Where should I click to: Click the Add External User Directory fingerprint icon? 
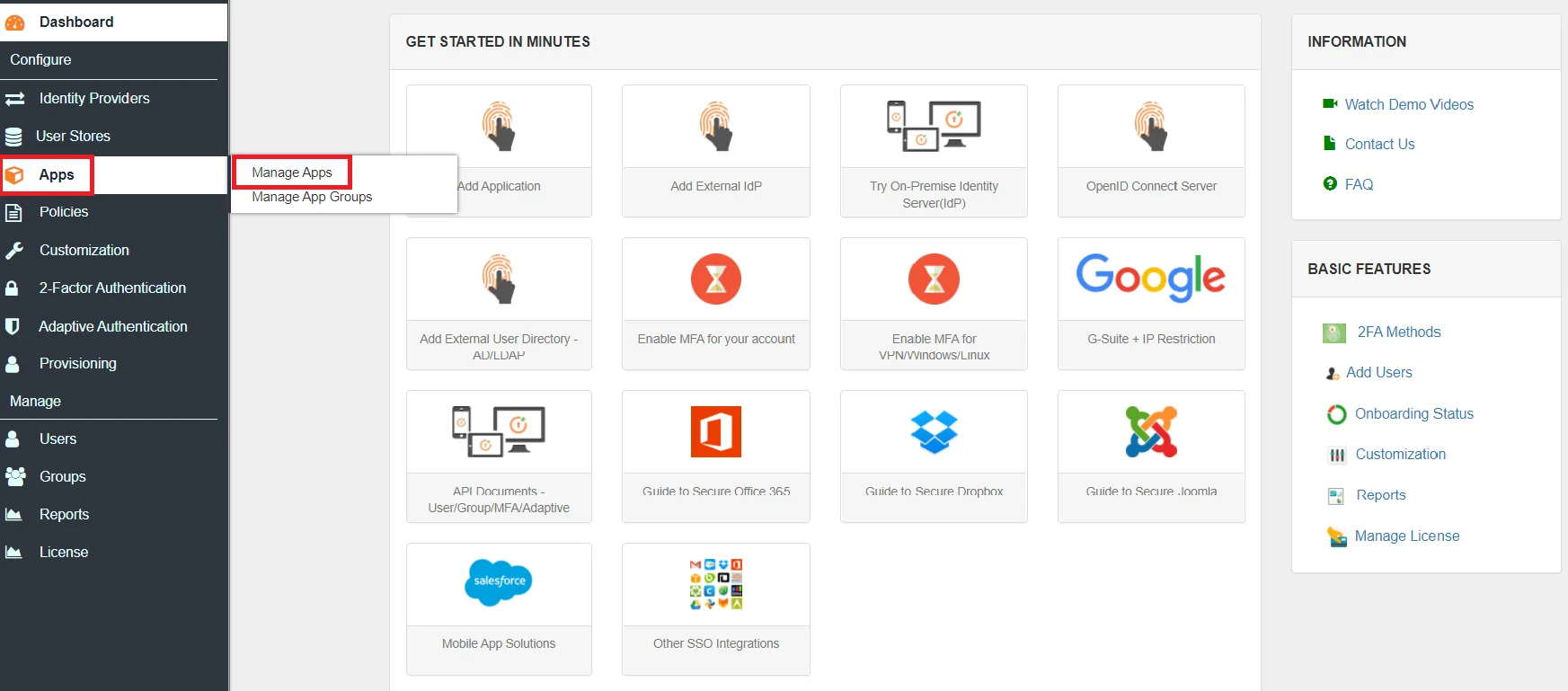tap(499, 279)
